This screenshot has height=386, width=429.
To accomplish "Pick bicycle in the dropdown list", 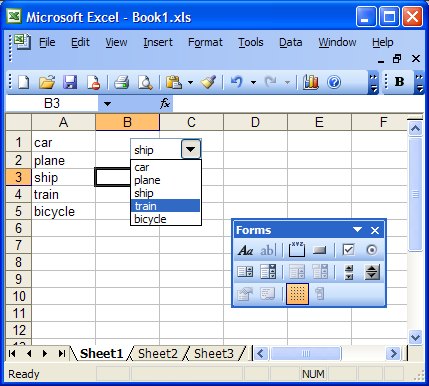I will (x=166, y=219).
